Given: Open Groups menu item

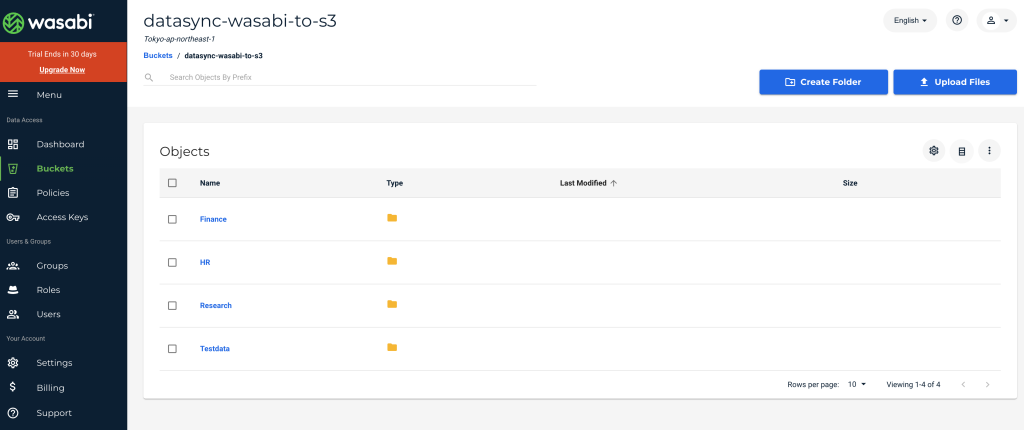Looking at the screenshot, I should click(52, 265).
